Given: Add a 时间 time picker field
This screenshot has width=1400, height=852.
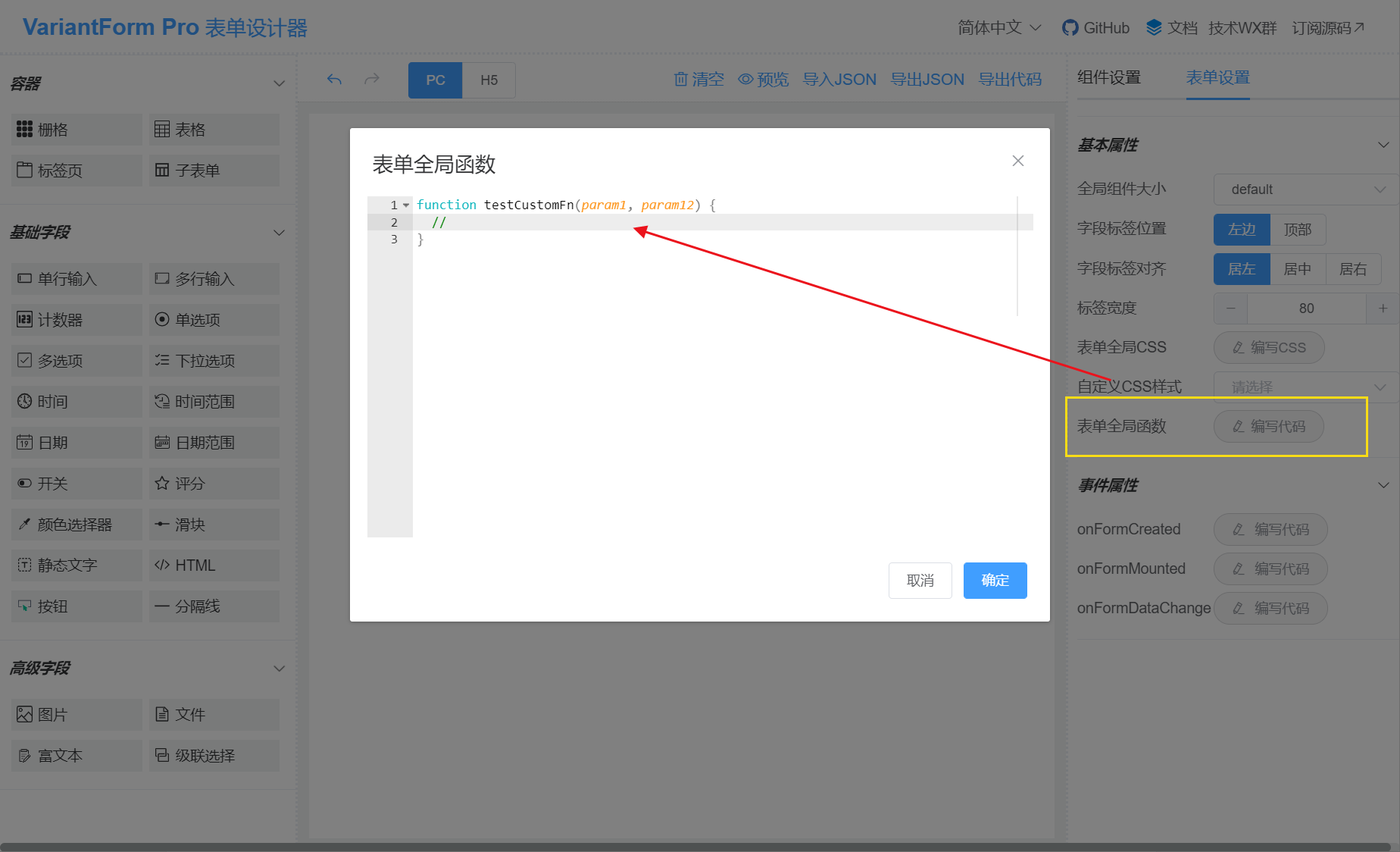Looking at the screenshot, I should [77, 402].
